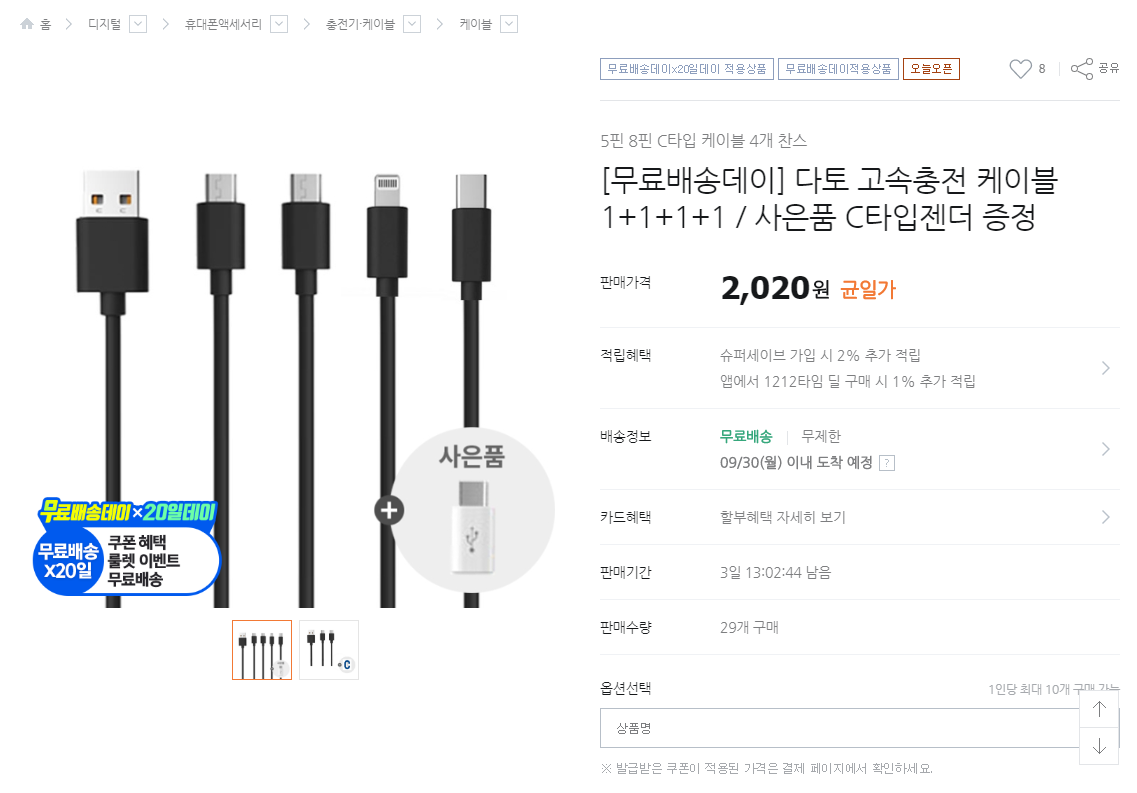Click the home icon in breadcrumb
The image size is (1137, 793).
tap(27, 24)
